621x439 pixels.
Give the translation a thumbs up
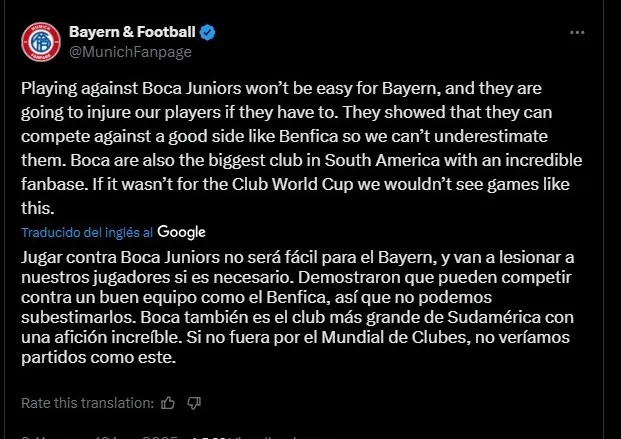click(167, 403)
